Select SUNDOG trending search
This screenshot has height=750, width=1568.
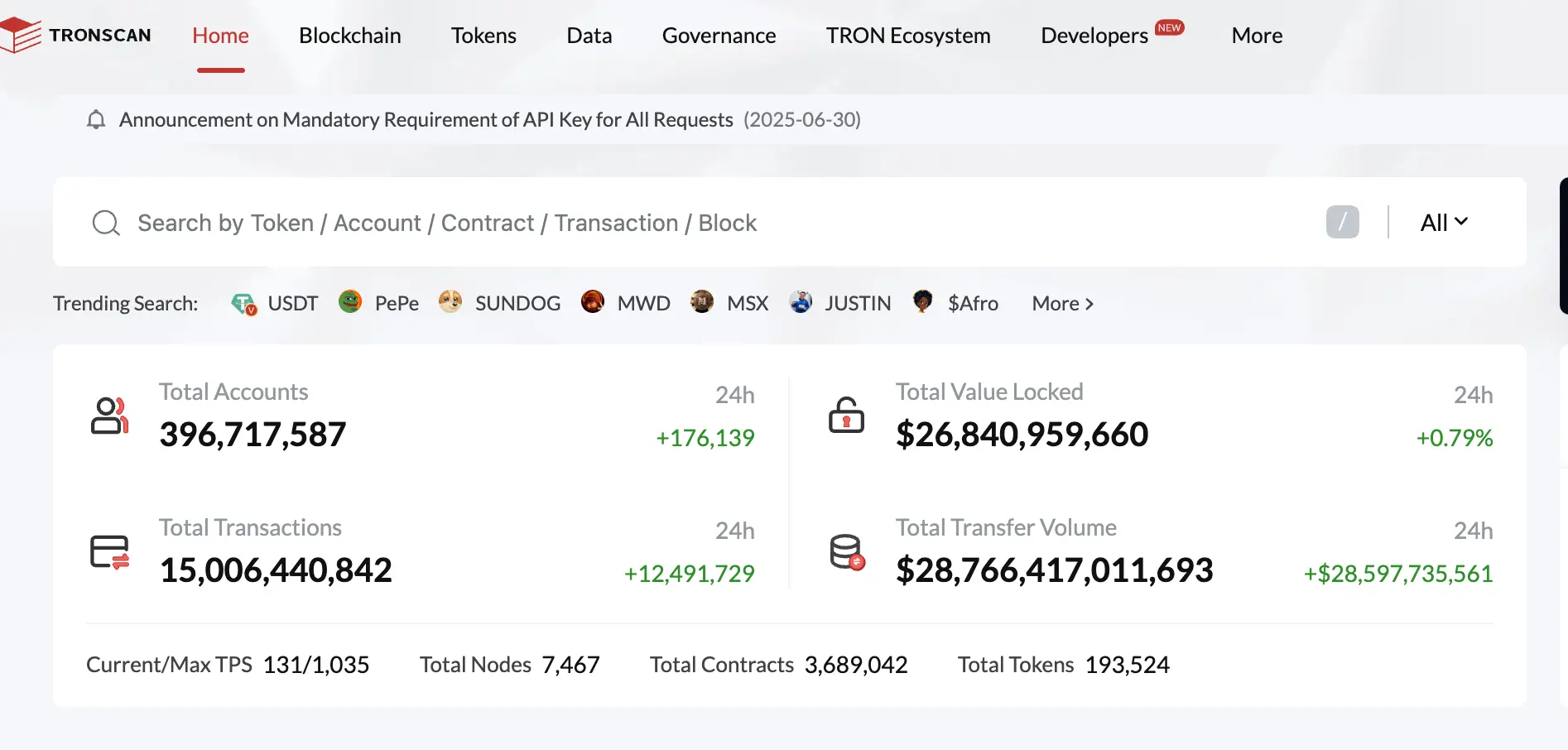tap(517, 304)
